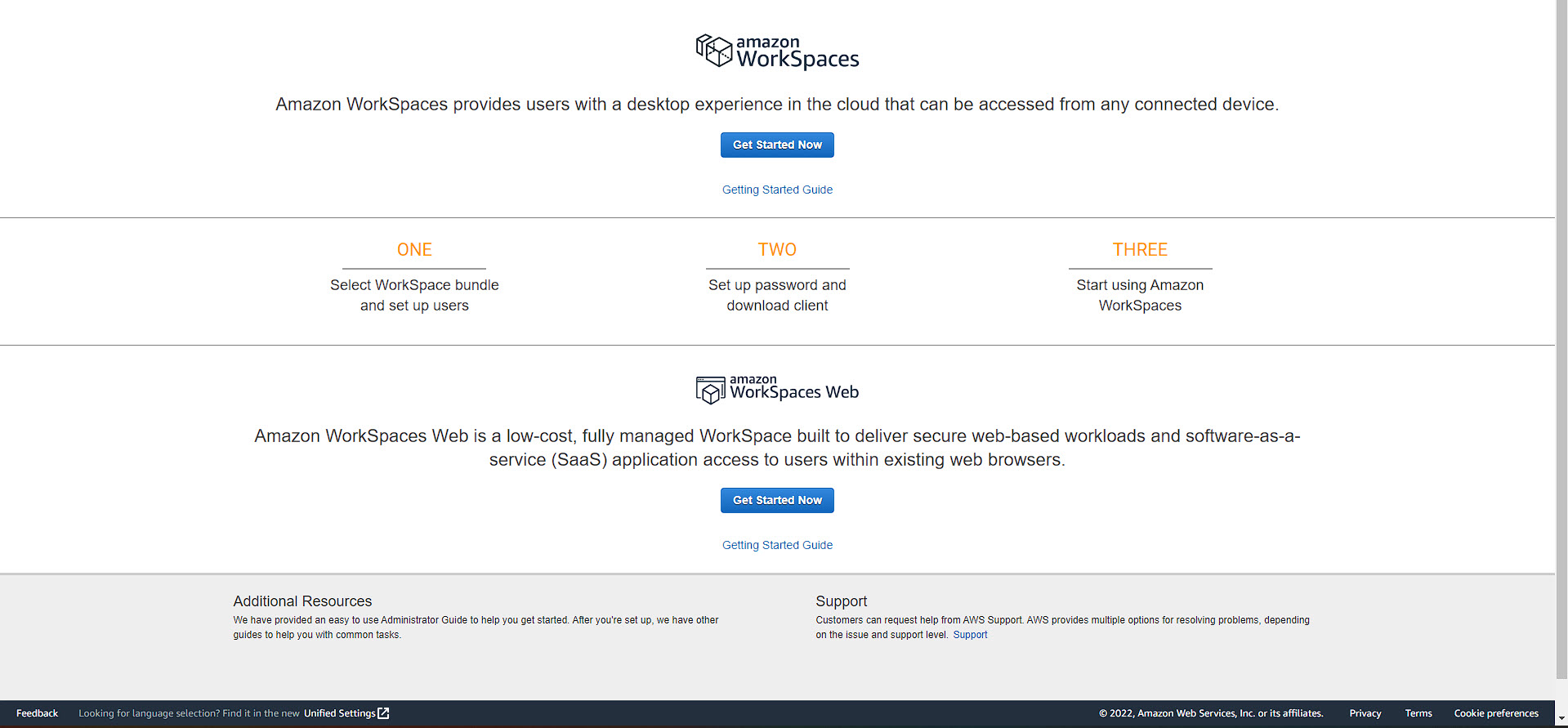Viewport: 1568px width, 728px height.
Task: Select the step TWO heading
Action: coord(777,249)
